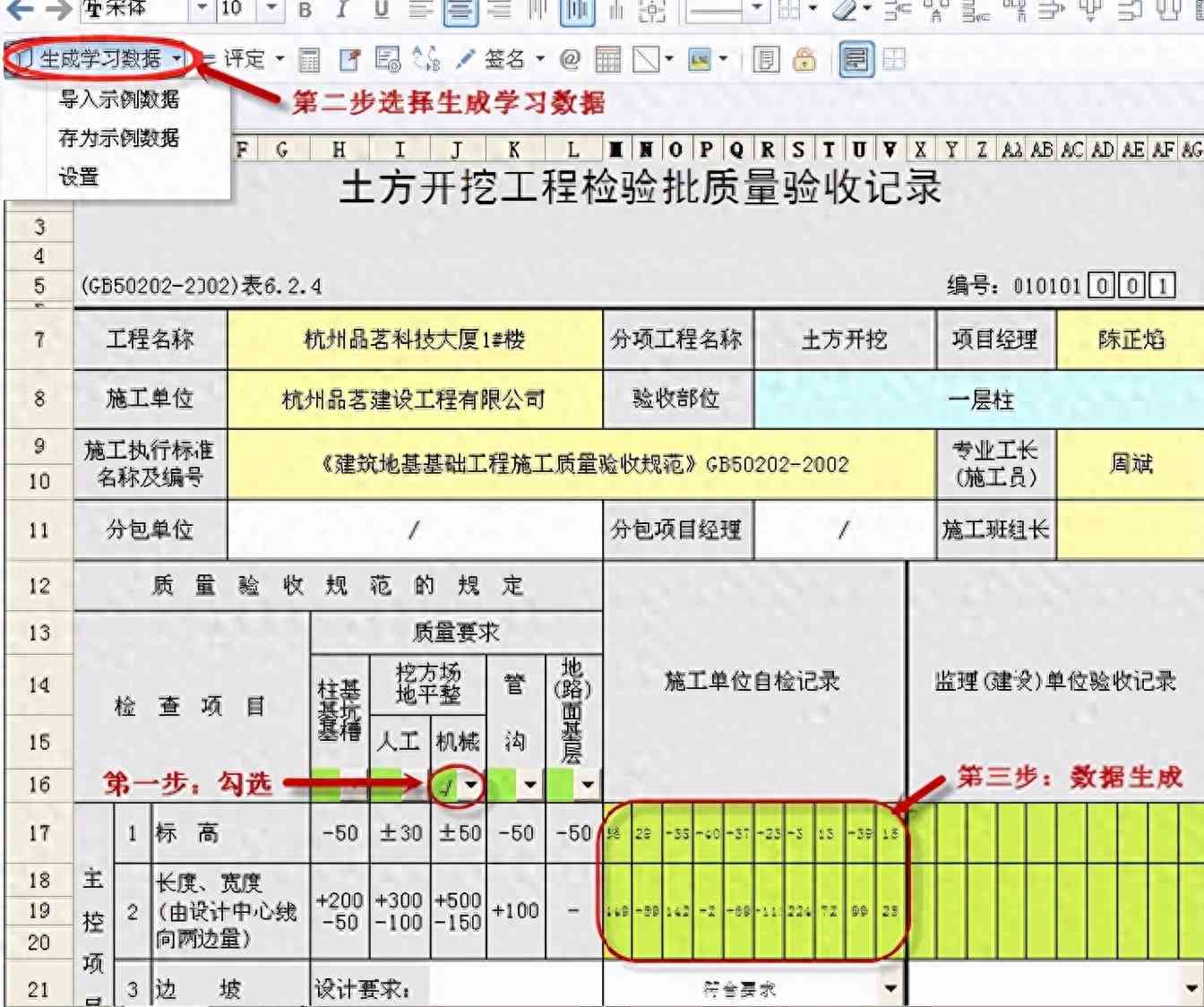Click the A-B swap arrows icon

click(426, 60)
